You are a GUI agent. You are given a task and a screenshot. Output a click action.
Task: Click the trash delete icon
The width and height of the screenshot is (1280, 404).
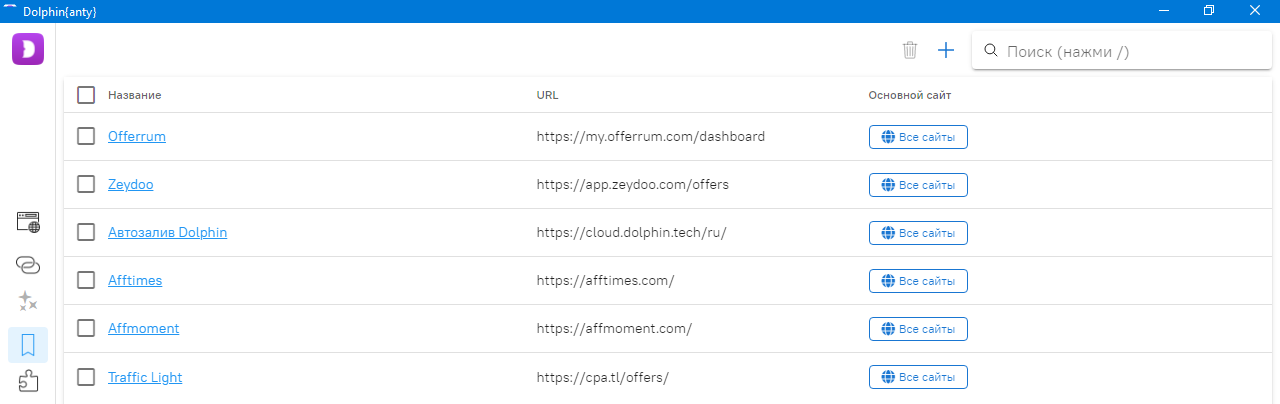(909, 50)
